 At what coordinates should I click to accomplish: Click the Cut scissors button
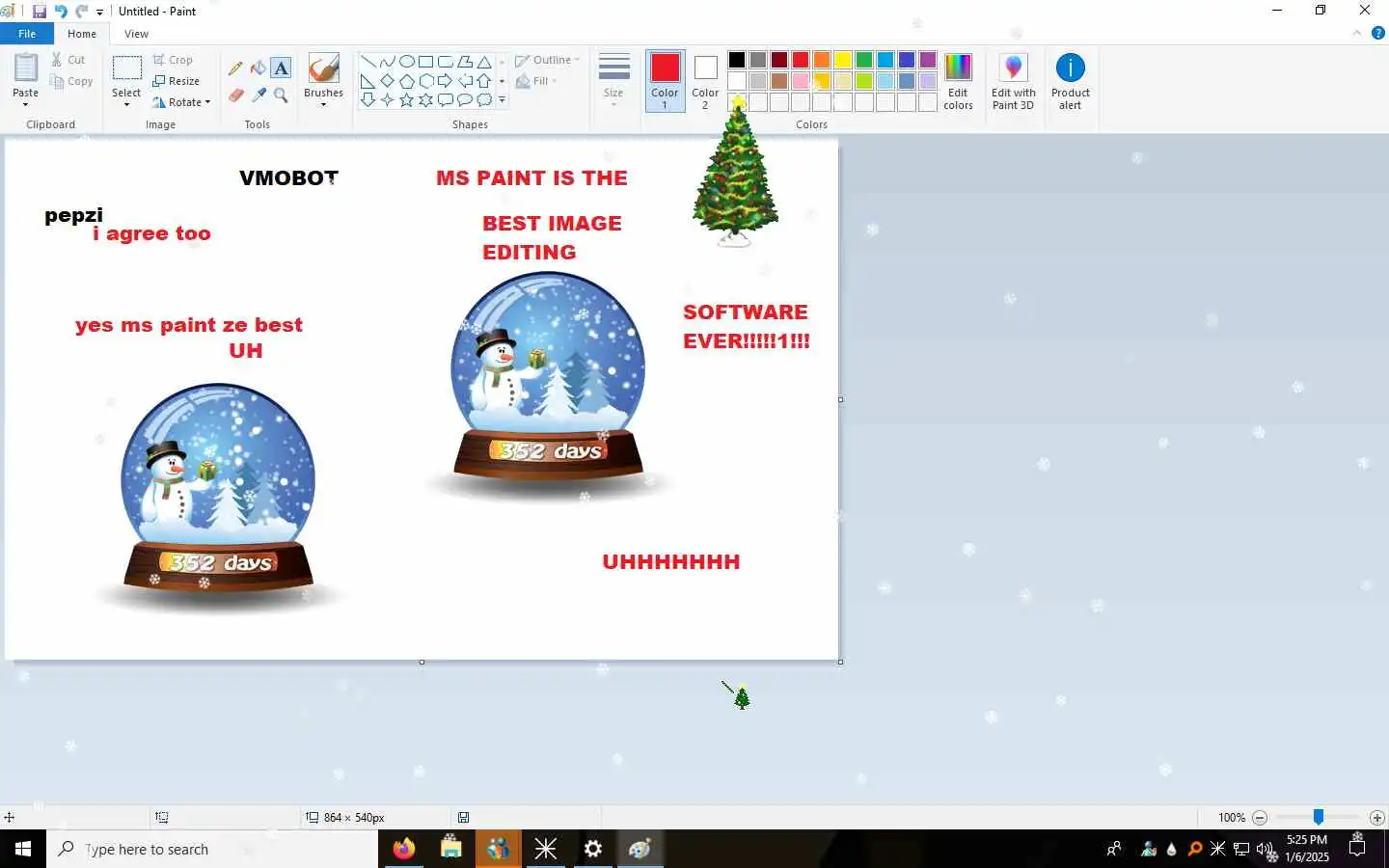[68, 60]
